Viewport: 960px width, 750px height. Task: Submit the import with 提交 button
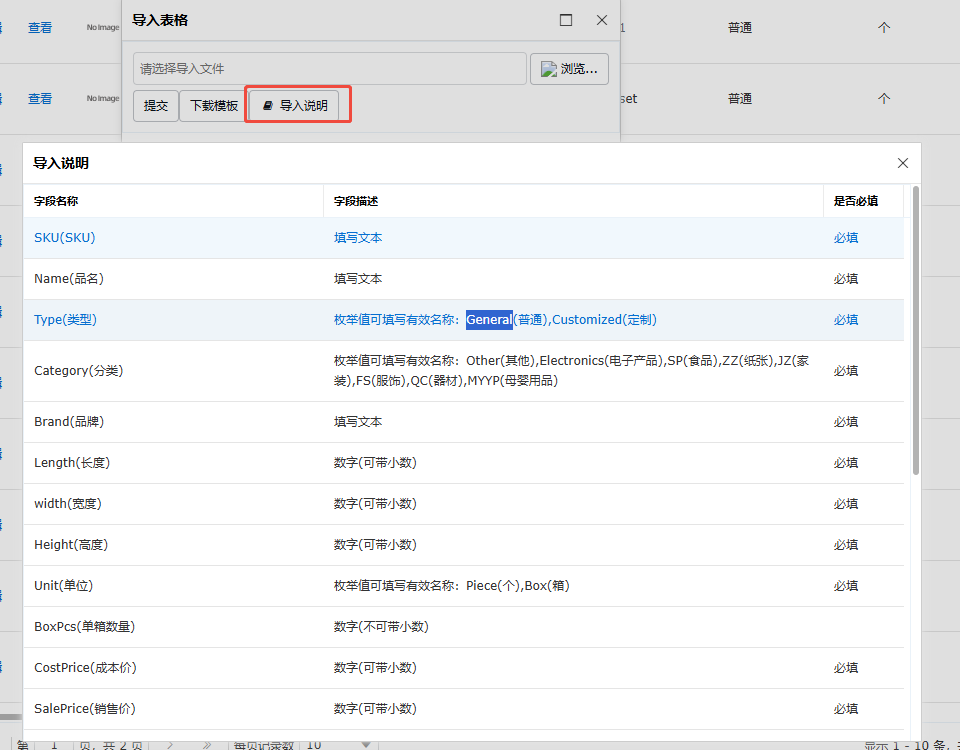click(156, 105)
